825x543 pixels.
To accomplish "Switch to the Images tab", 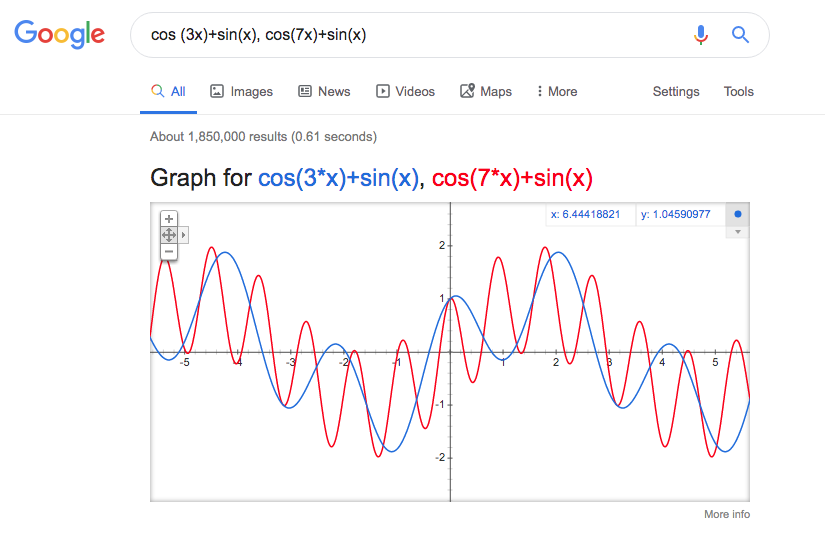I will click(242, 92).
